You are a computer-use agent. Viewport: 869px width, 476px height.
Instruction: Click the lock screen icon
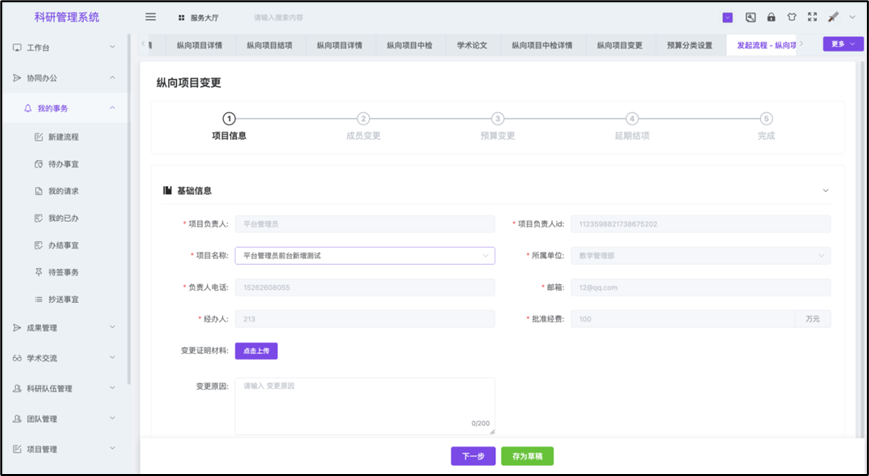tap(771, 17)
